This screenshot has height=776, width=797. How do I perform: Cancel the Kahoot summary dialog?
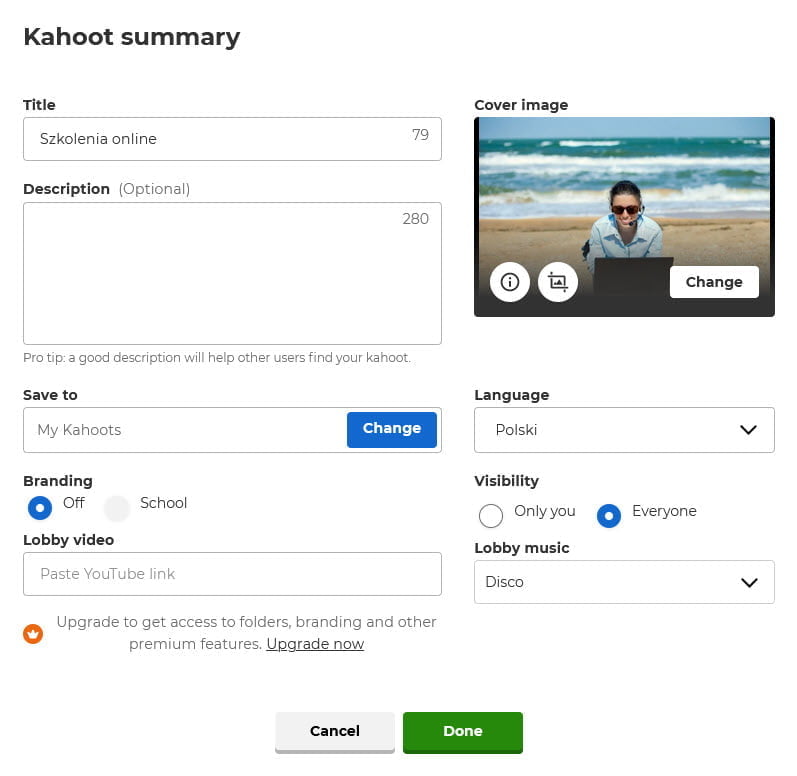(x=335, y=731)
